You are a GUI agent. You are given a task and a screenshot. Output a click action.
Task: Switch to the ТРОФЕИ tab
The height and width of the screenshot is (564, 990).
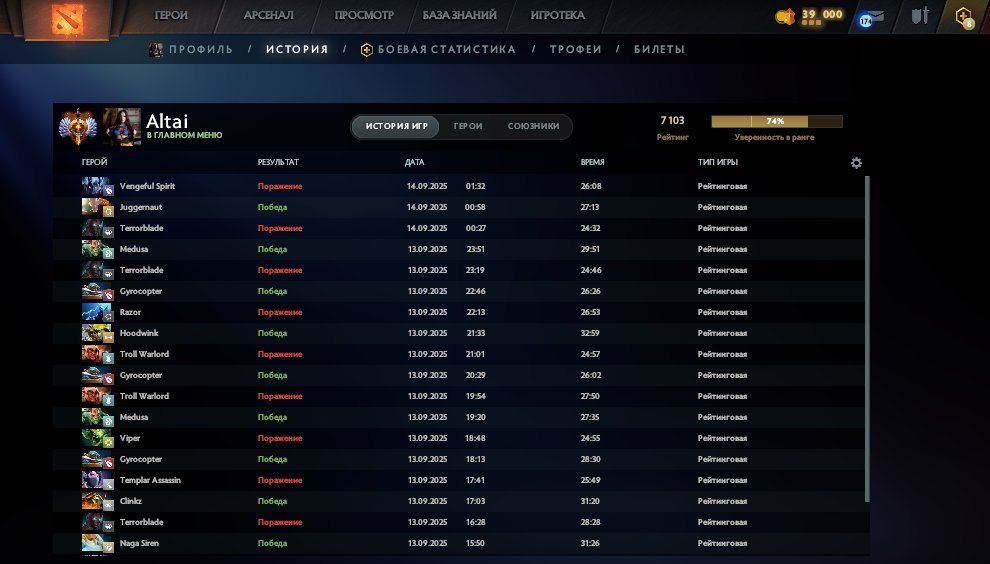575,49
